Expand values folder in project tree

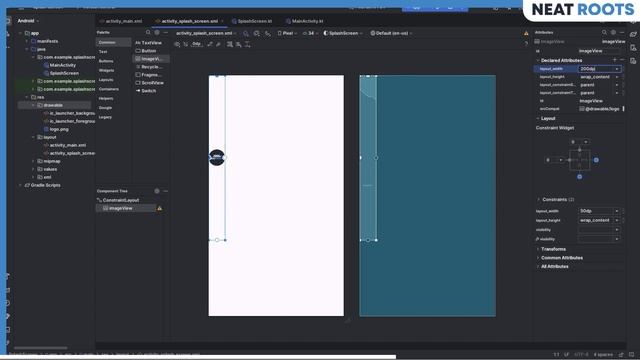click(x=33, y=169)
